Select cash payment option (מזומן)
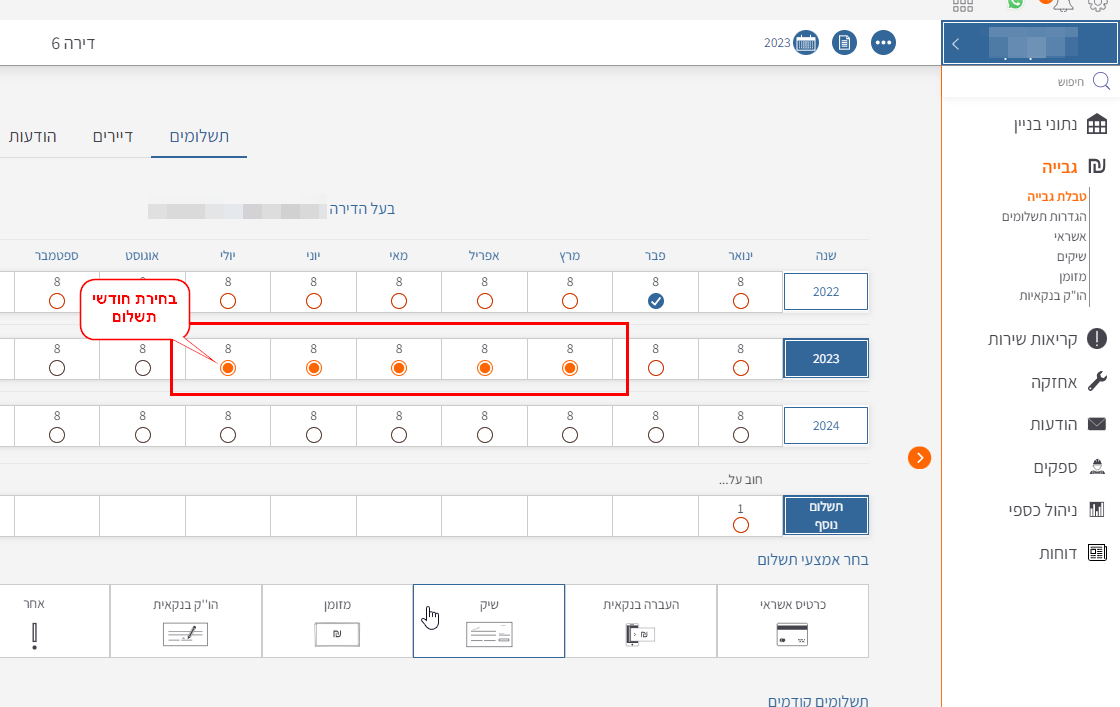The height and width of the screenshot is (707, 1120). click(x=337, y=621)
